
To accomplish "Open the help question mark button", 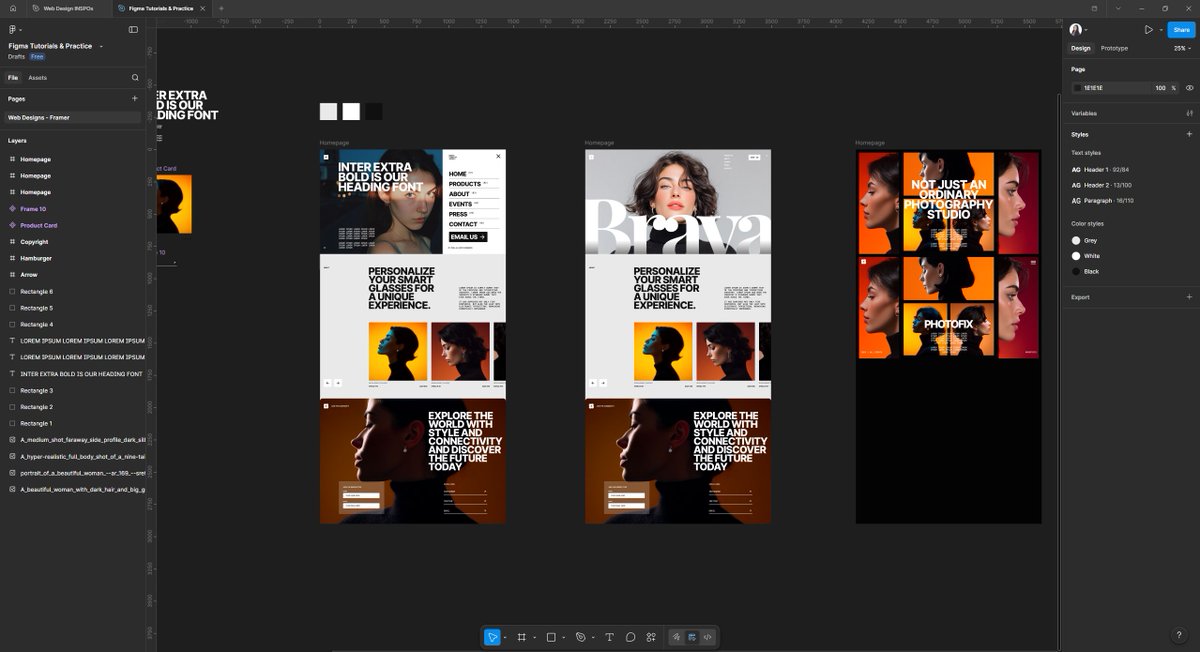I will tap(1178, 635).
